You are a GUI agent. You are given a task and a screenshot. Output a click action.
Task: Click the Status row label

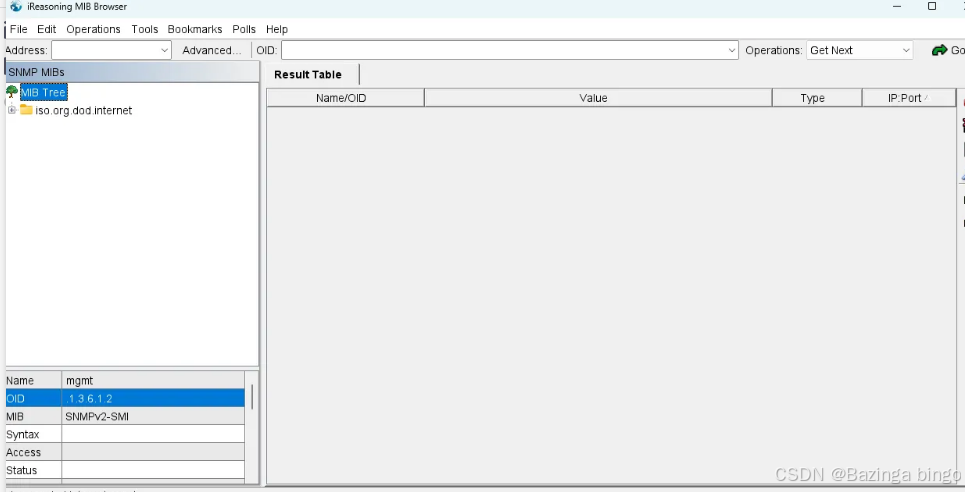(x=22, y=470)
